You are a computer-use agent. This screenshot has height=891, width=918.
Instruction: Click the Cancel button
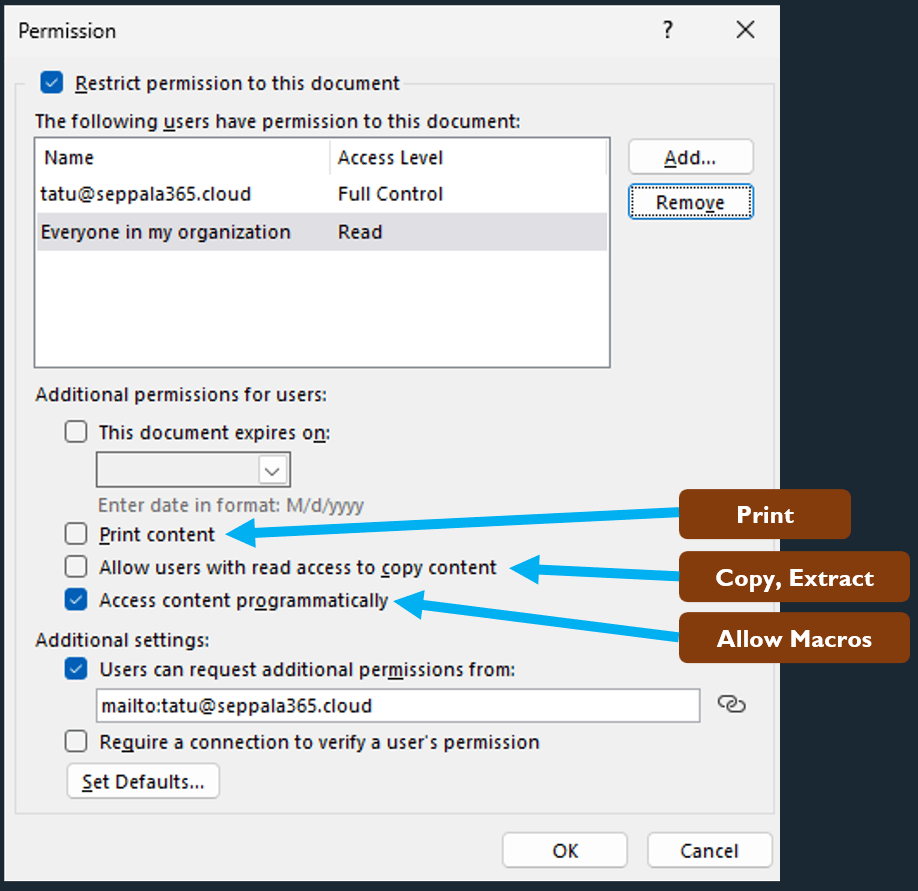tap(709, 850)
